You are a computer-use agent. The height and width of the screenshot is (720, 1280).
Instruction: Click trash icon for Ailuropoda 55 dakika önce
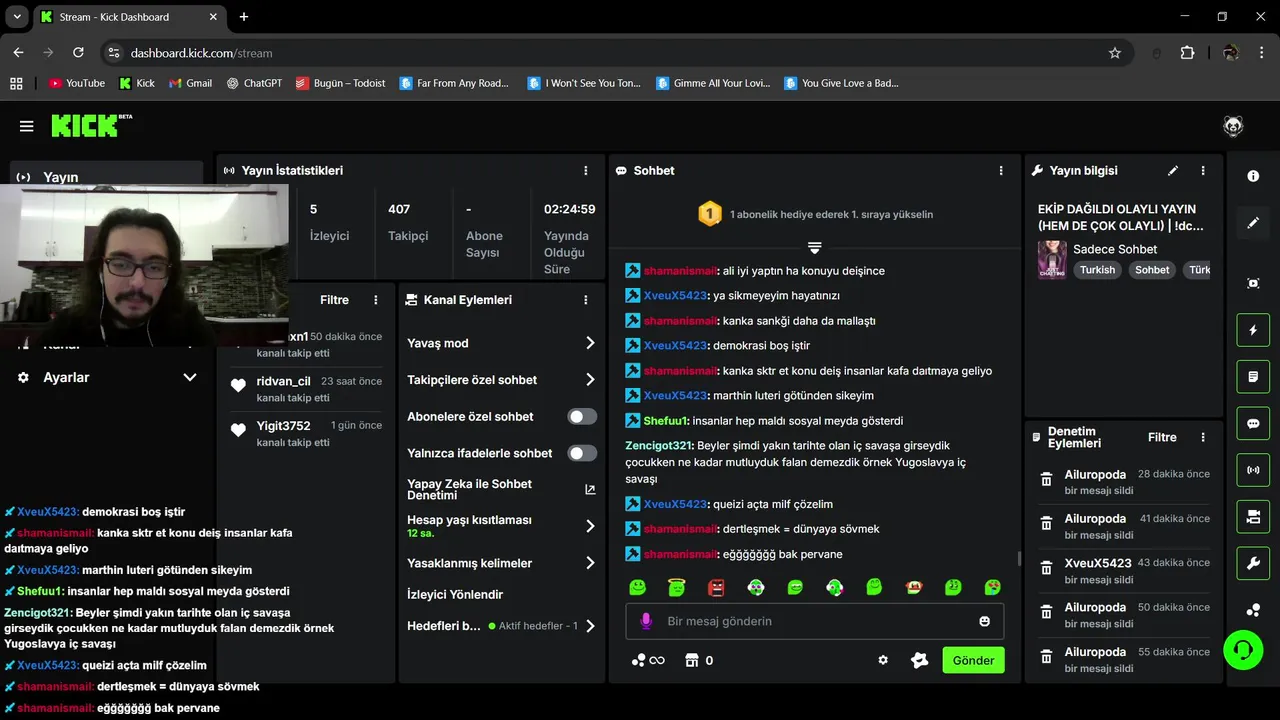coord(1046,657)
